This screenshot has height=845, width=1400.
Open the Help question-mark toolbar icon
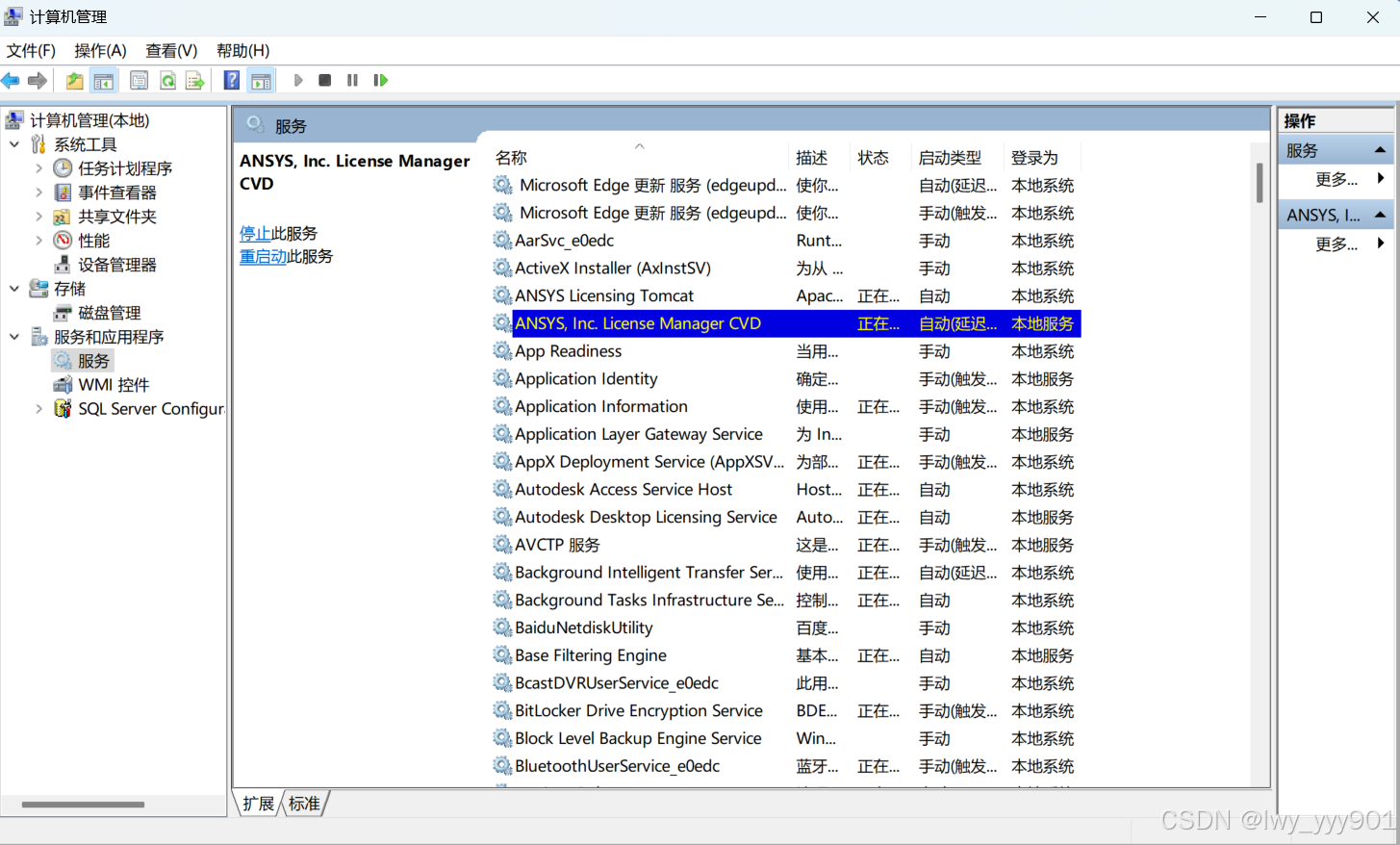pyautogui.click(x=232, y=81)
